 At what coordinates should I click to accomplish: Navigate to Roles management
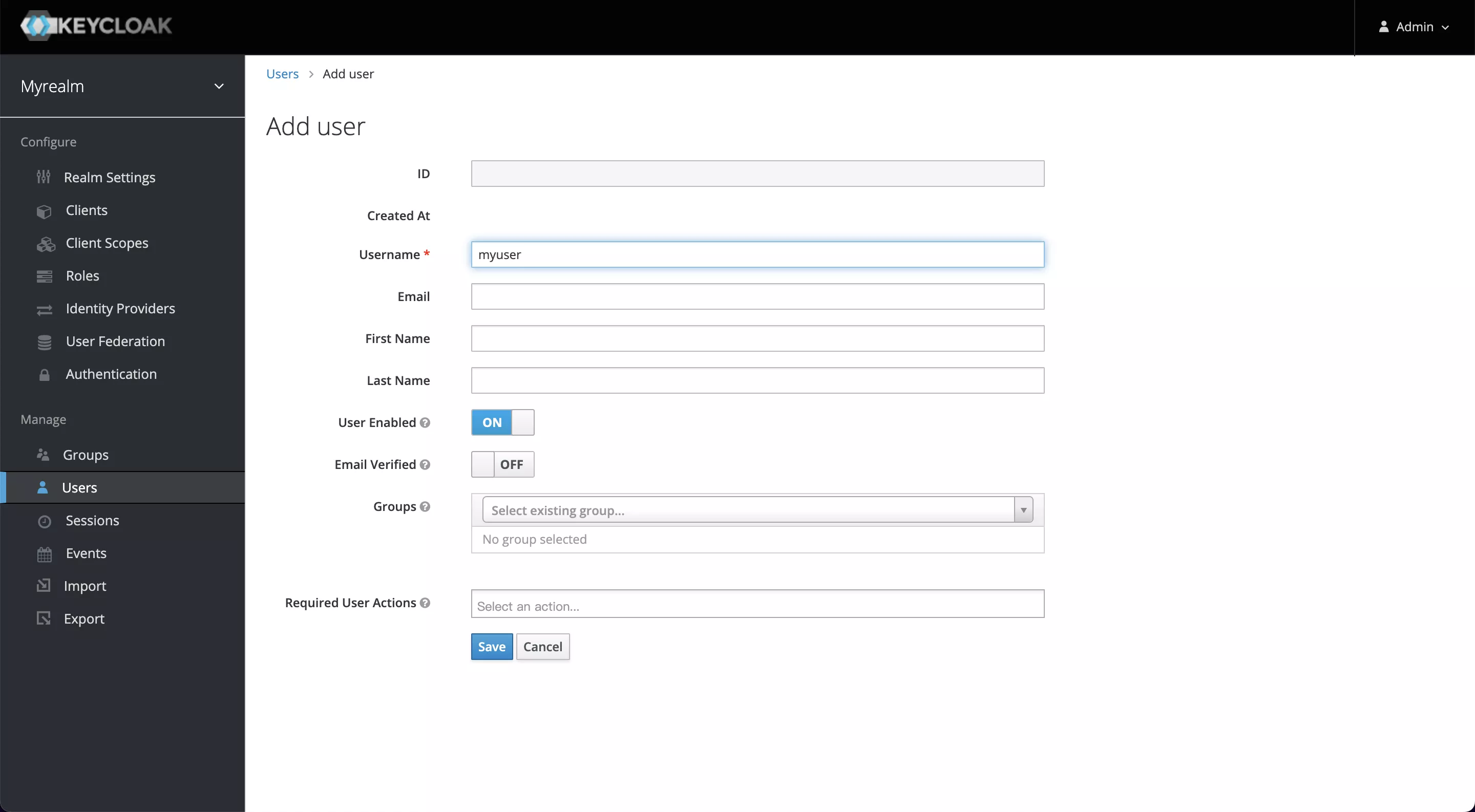click(82, 275)
